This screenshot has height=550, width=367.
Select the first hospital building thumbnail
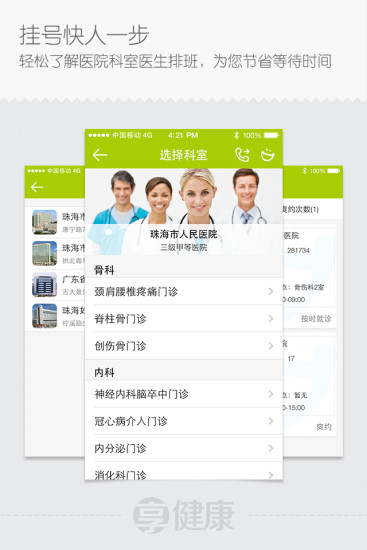pos(45,222)
